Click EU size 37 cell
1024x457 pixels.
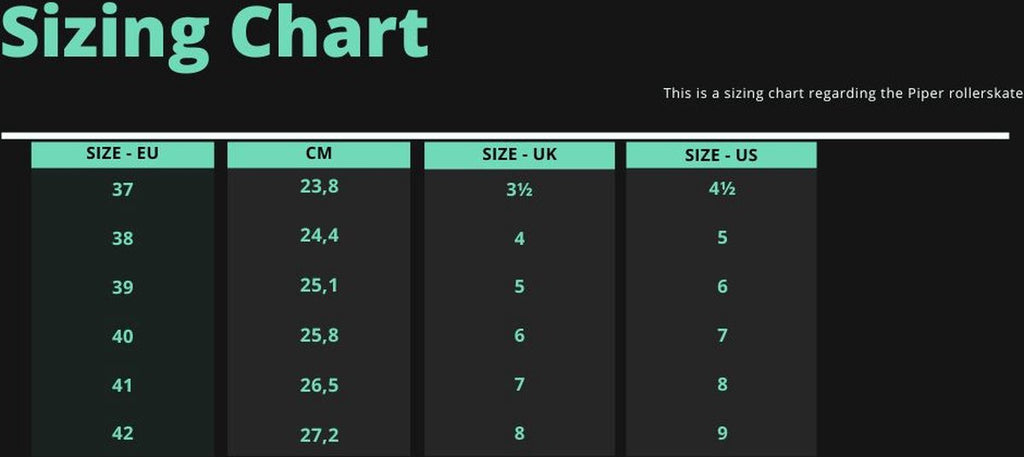point(123,190)
